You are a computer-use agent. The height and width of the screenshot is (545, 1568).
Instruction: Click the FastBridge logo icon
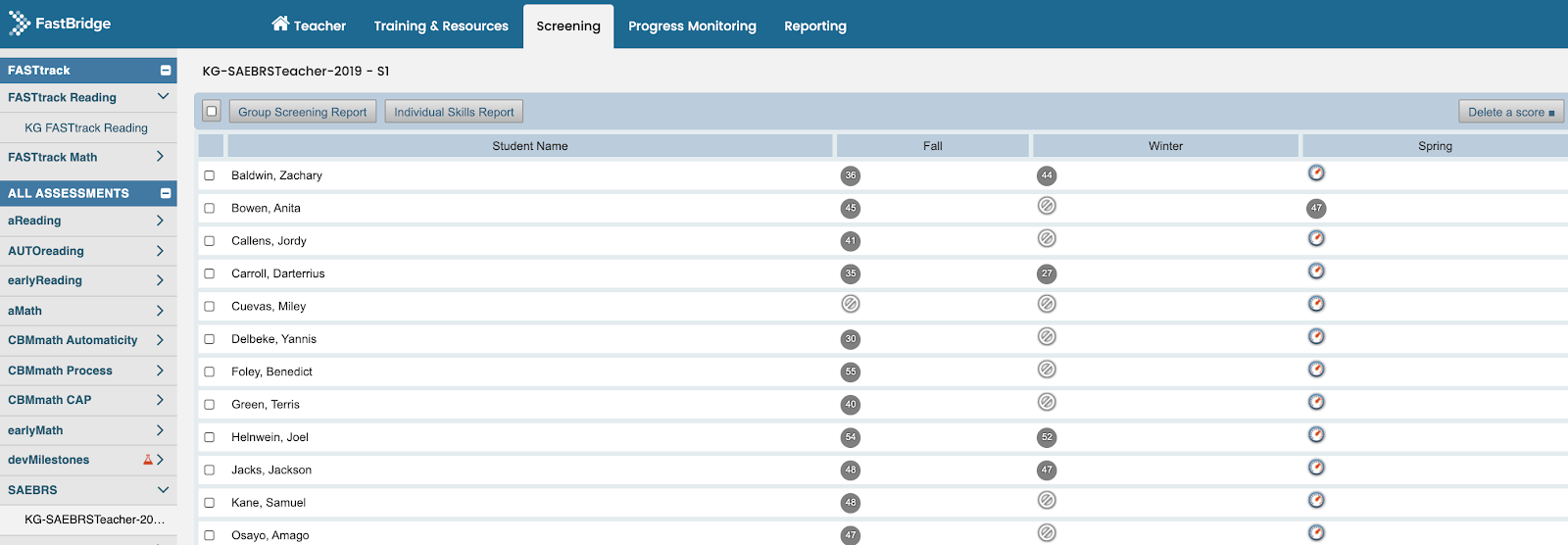click(x=20, y=24)
